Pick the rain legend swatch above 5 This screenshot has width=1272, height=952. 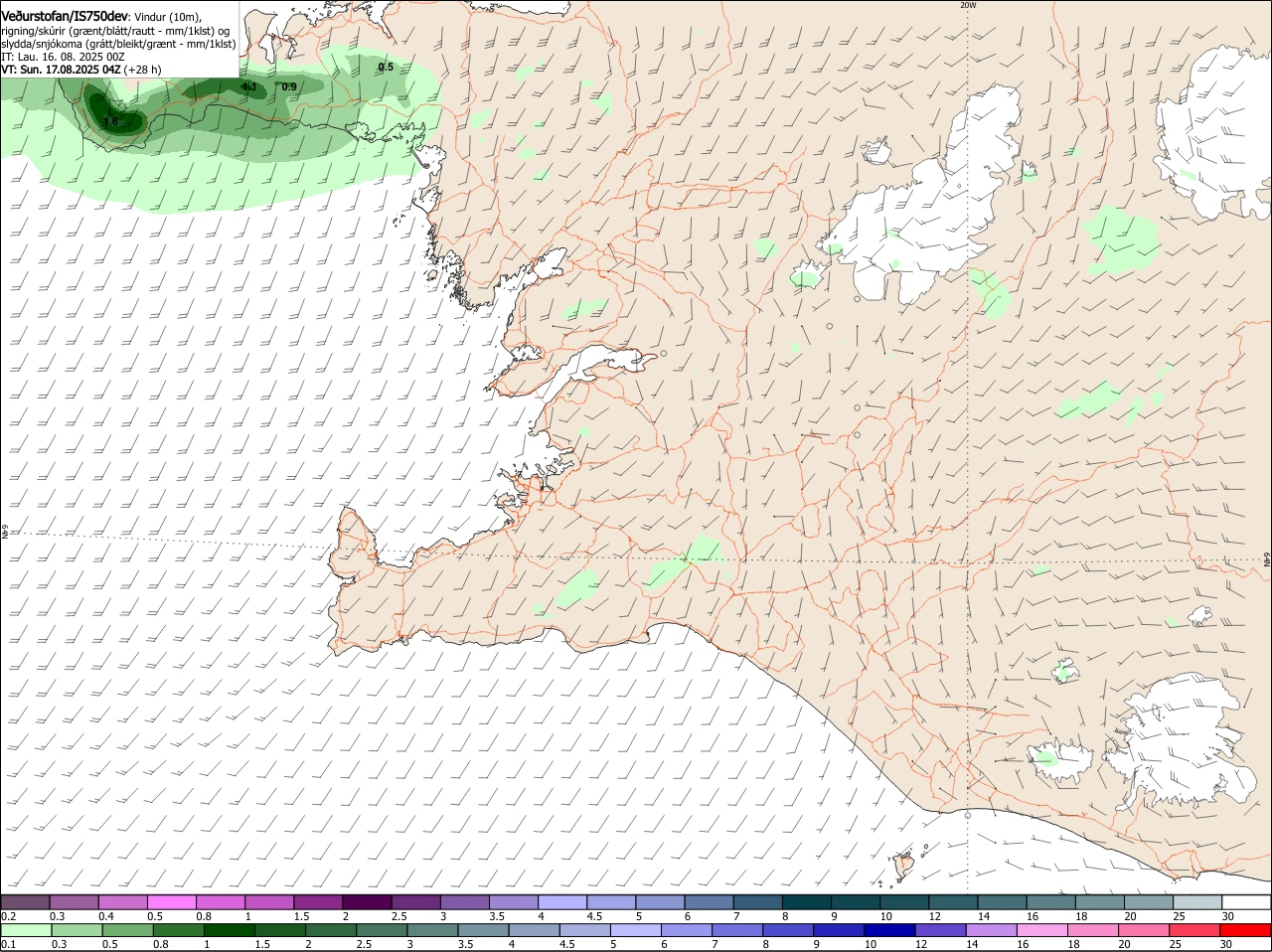pos(636,930)
